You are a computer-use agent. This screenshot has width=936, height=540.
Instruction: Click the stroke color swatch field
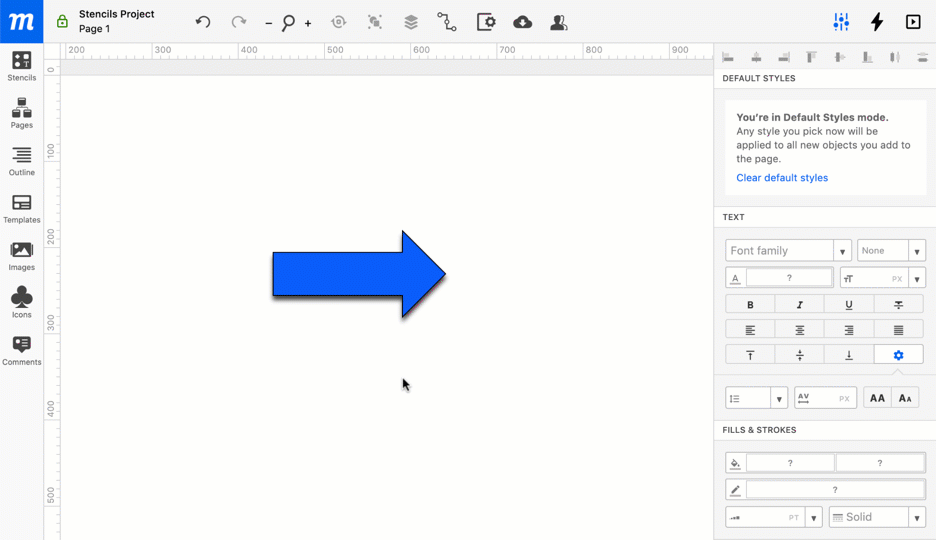pos(835,490)
